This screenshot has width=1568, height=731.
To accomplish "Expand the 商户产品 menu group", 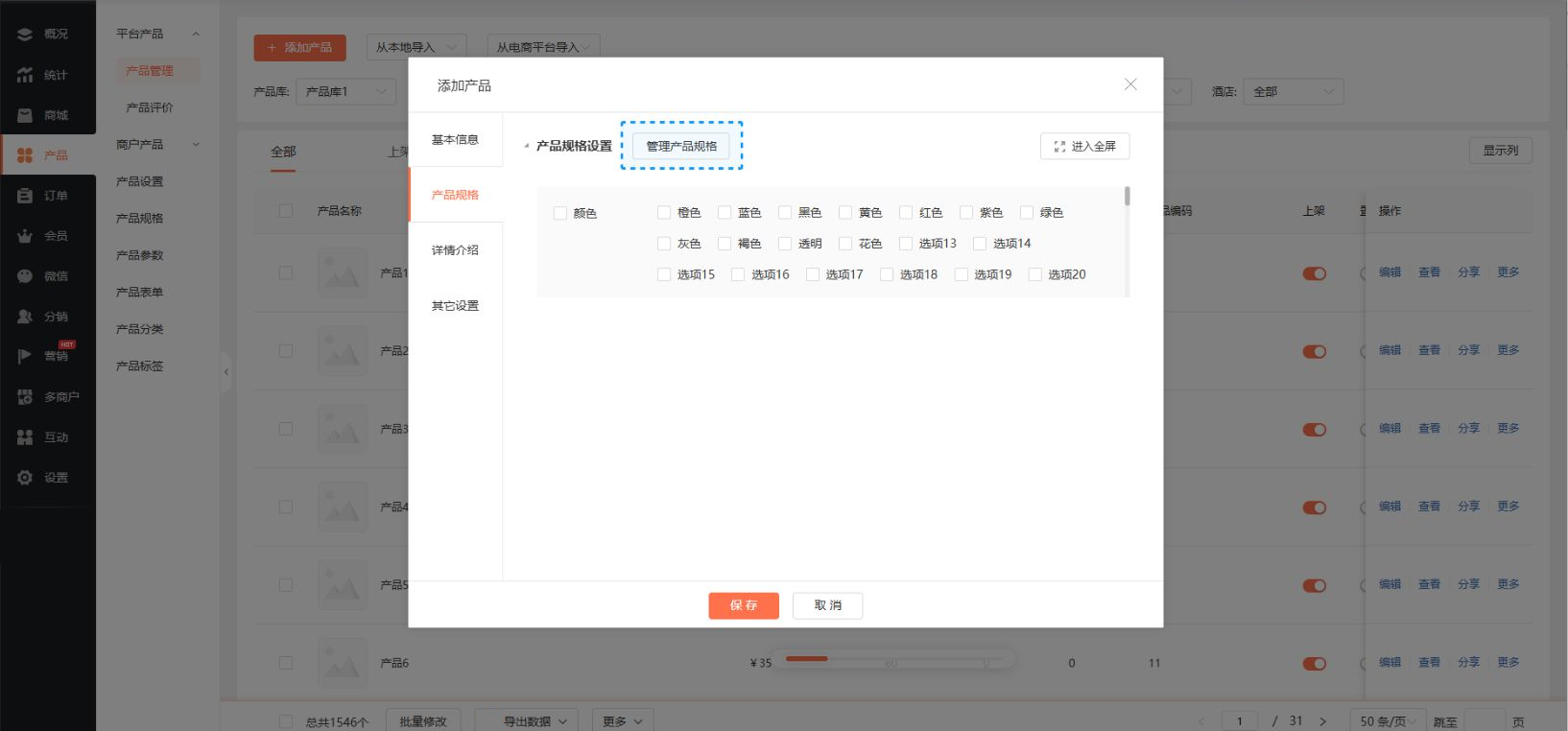I will coord(196,145).
